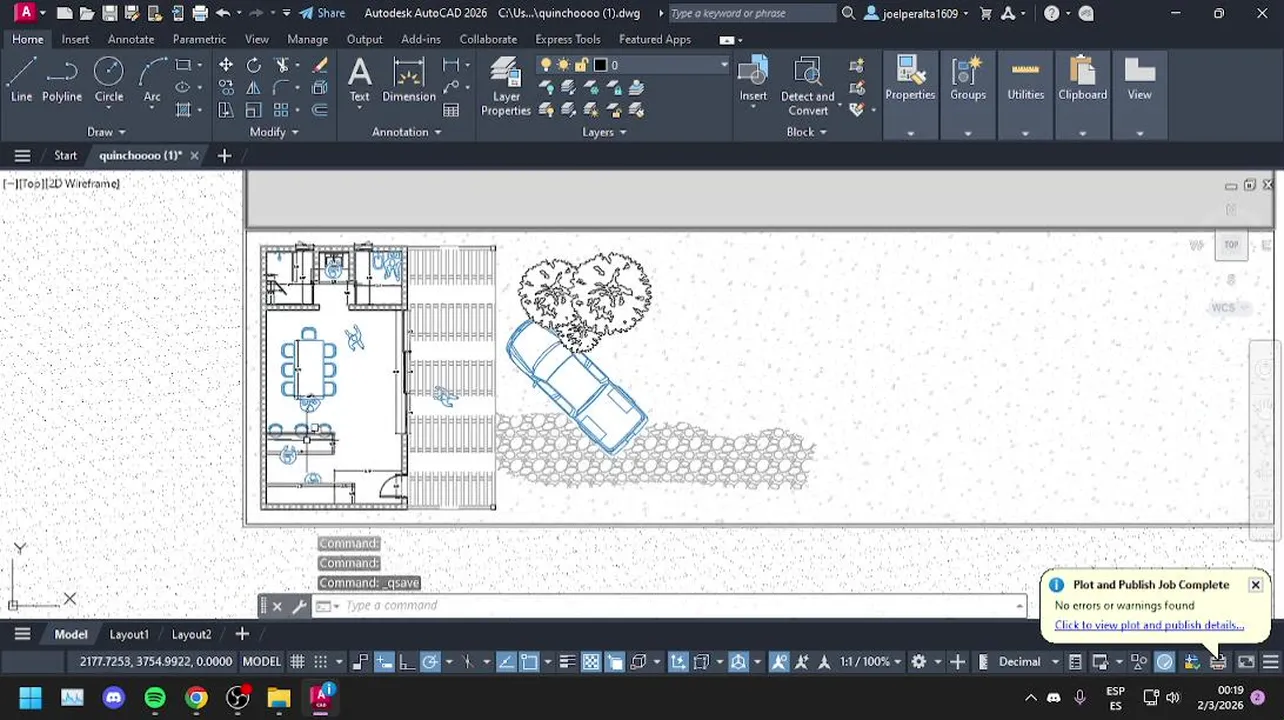Open the Express Tools ribbon tab
Image resolution: width=1284 pixels, height=720 pixels.
pyautogui.click(x=568, y=39)
